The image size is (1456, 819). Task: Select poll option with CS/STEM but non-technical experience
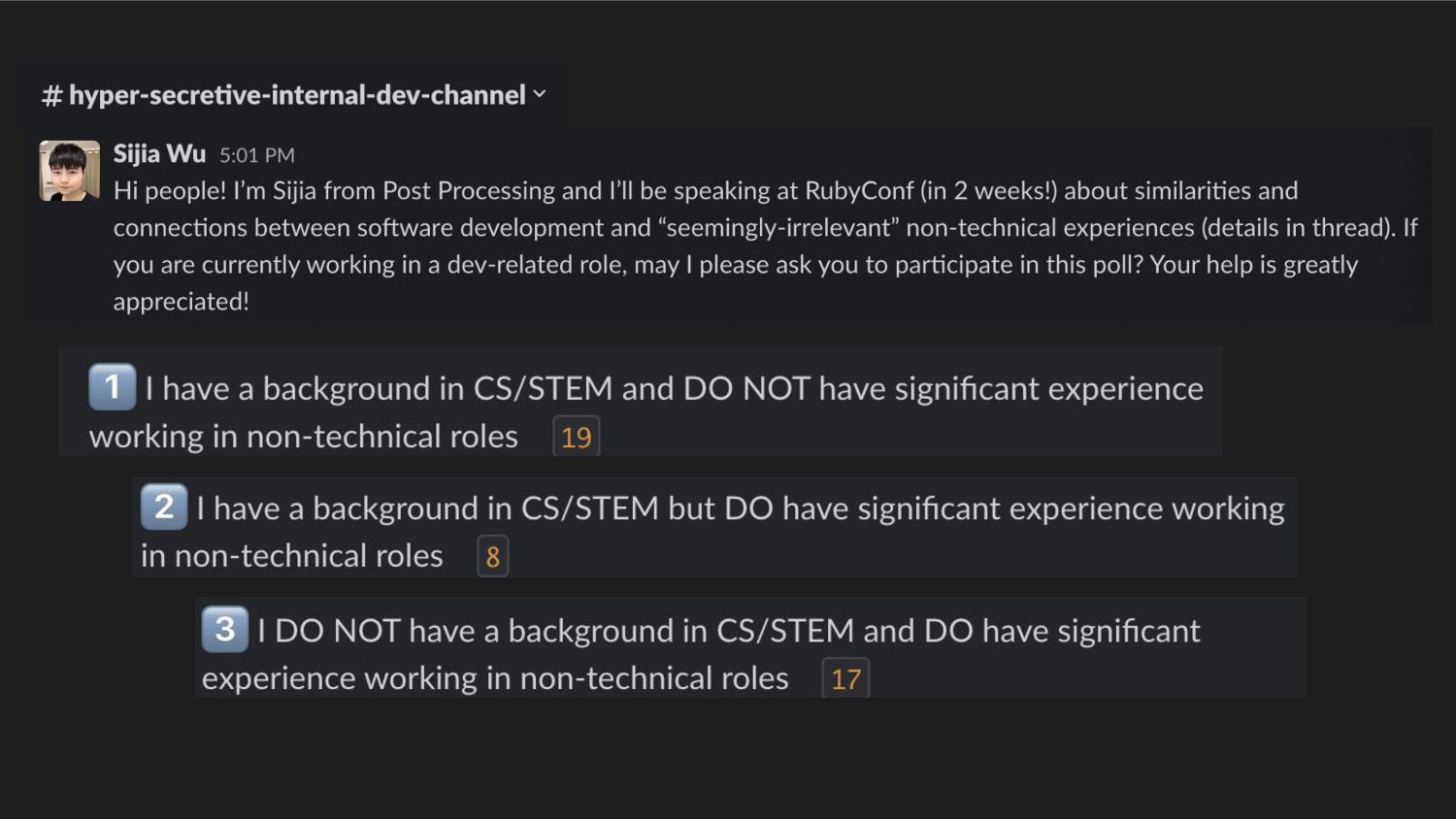pyautogui.click(x=714, y=527)
